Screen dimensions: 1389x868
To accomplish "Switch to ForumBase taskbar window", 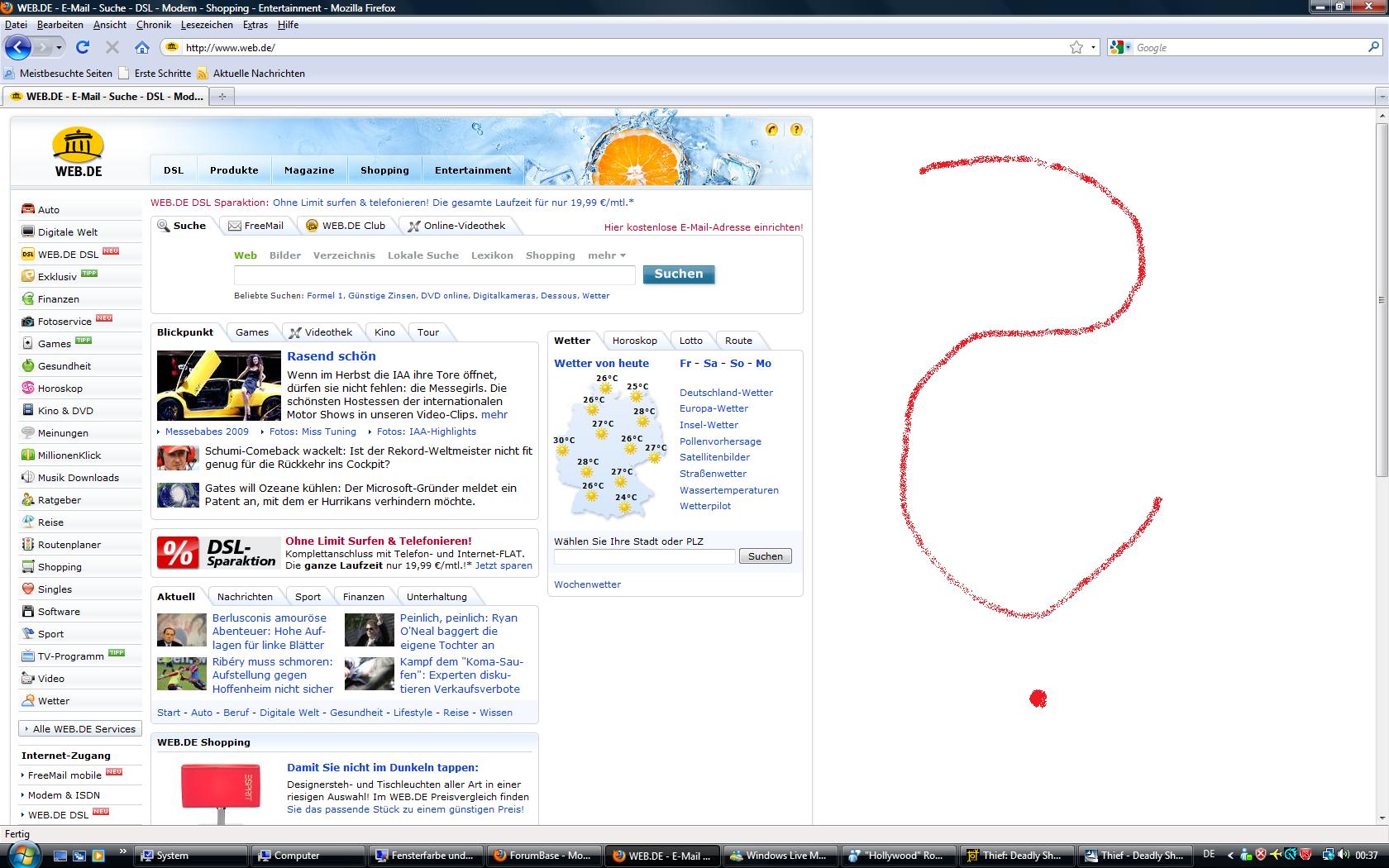I will 545,856.
